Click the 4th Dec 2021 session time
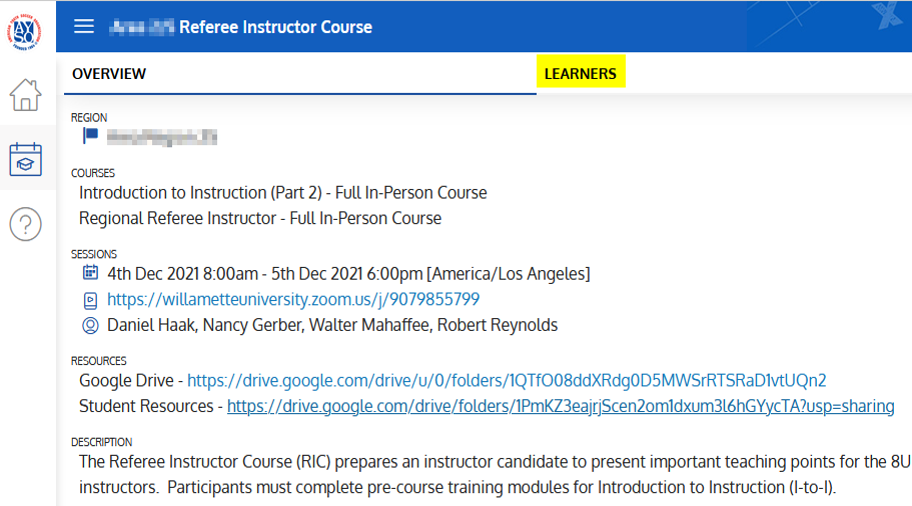 (348, 273)
